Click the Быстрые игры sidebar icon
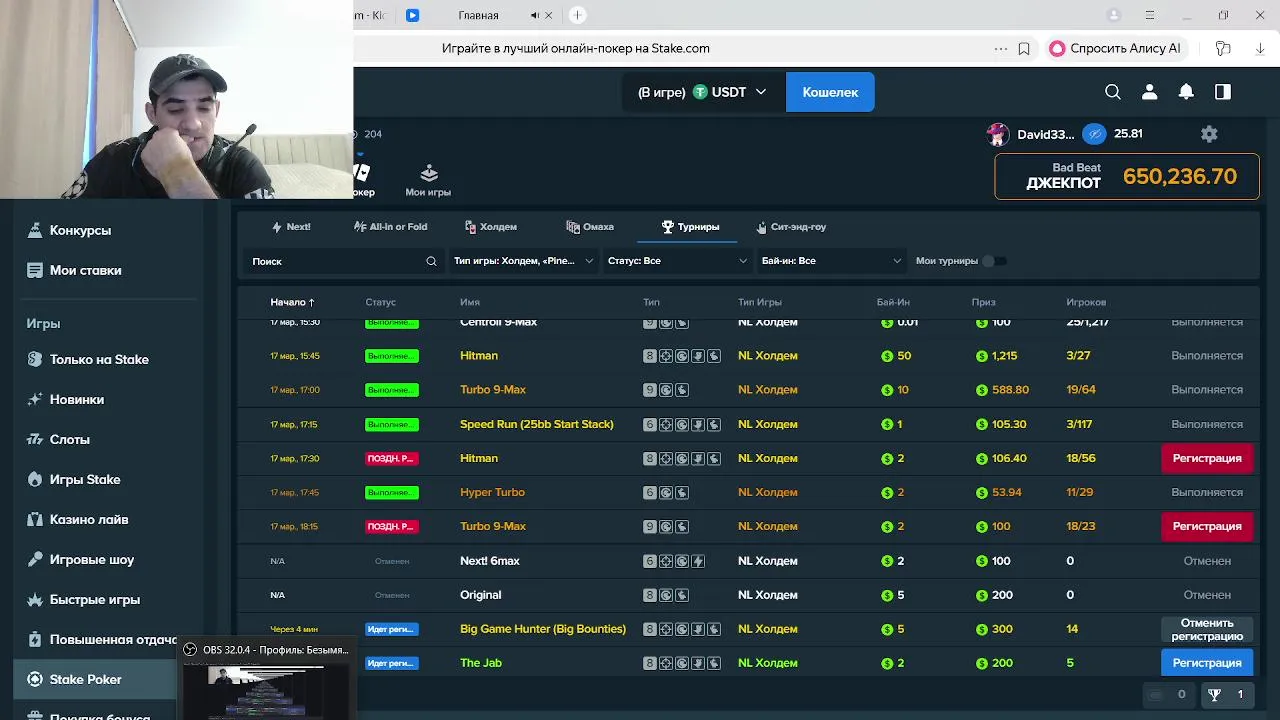Viewport: 1280px width, 720px height. [x=35, y=599]
